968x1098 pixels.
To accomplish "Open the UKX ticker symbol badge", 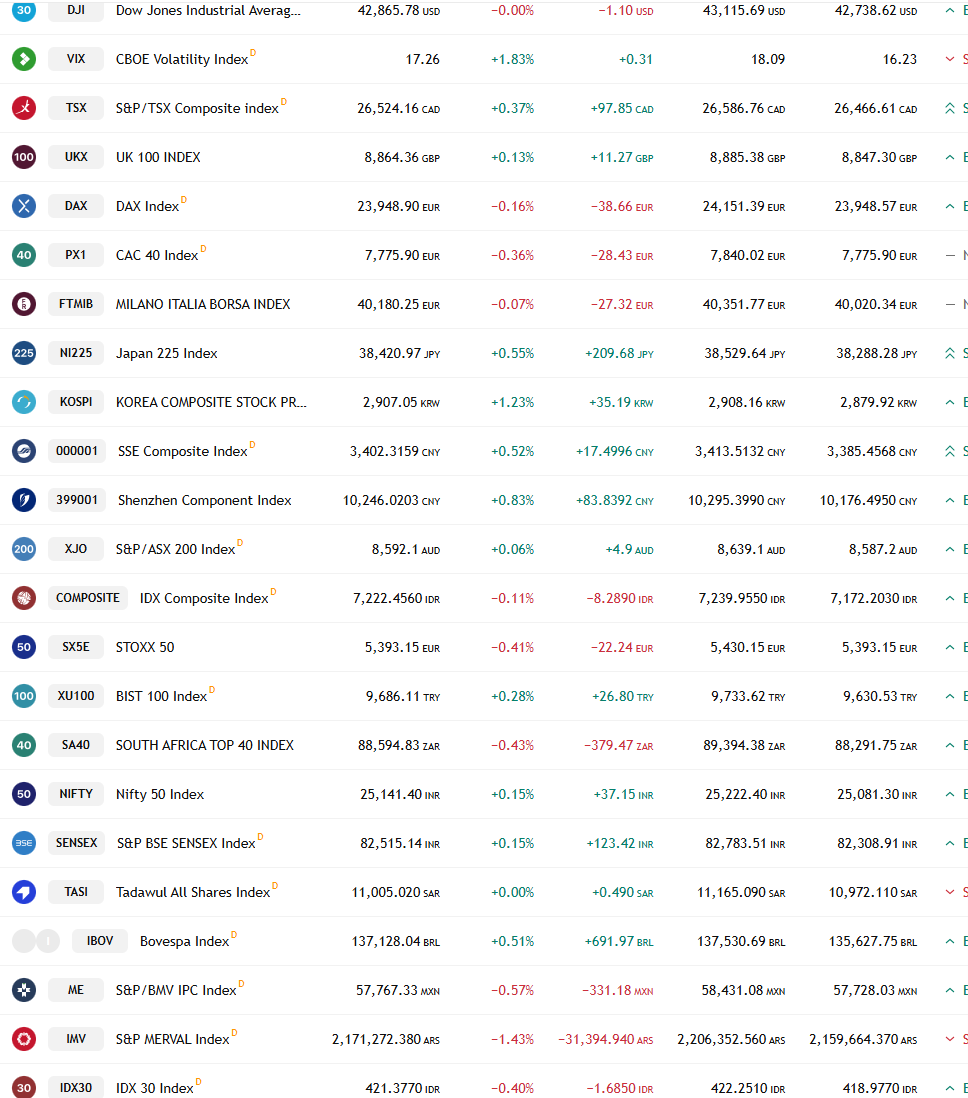I will tap(76, 157).
